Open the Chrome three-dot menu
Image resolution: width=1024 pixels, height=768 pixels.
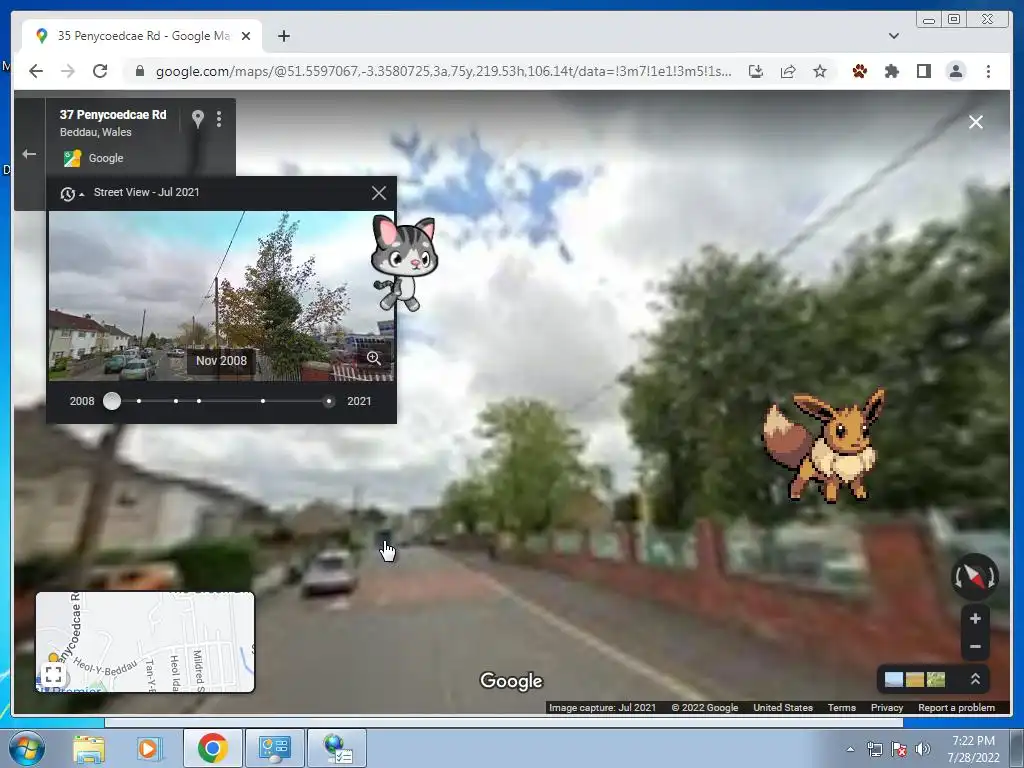(x=988, y=71)
